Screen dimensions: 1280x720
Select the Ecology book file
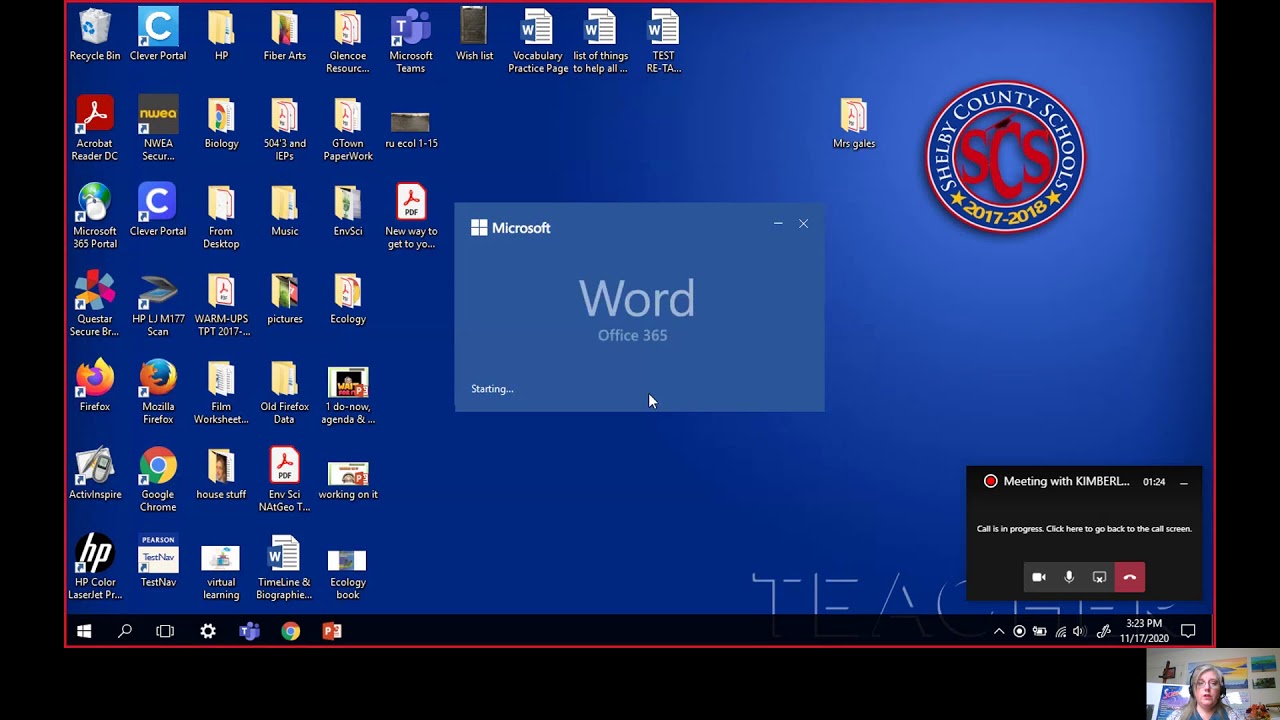coord(348,573)
